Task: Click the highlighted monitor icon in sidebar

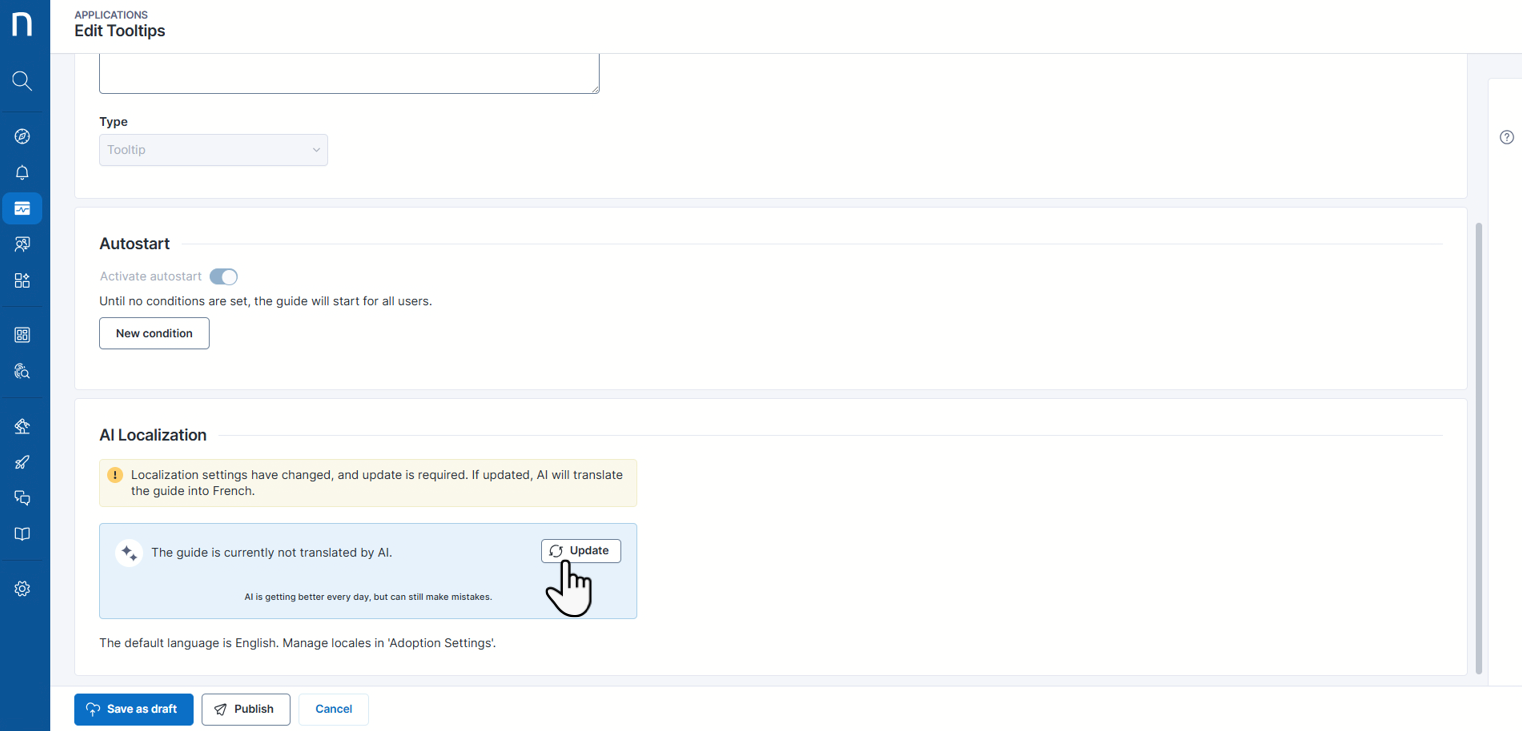Action: [22, 208]
